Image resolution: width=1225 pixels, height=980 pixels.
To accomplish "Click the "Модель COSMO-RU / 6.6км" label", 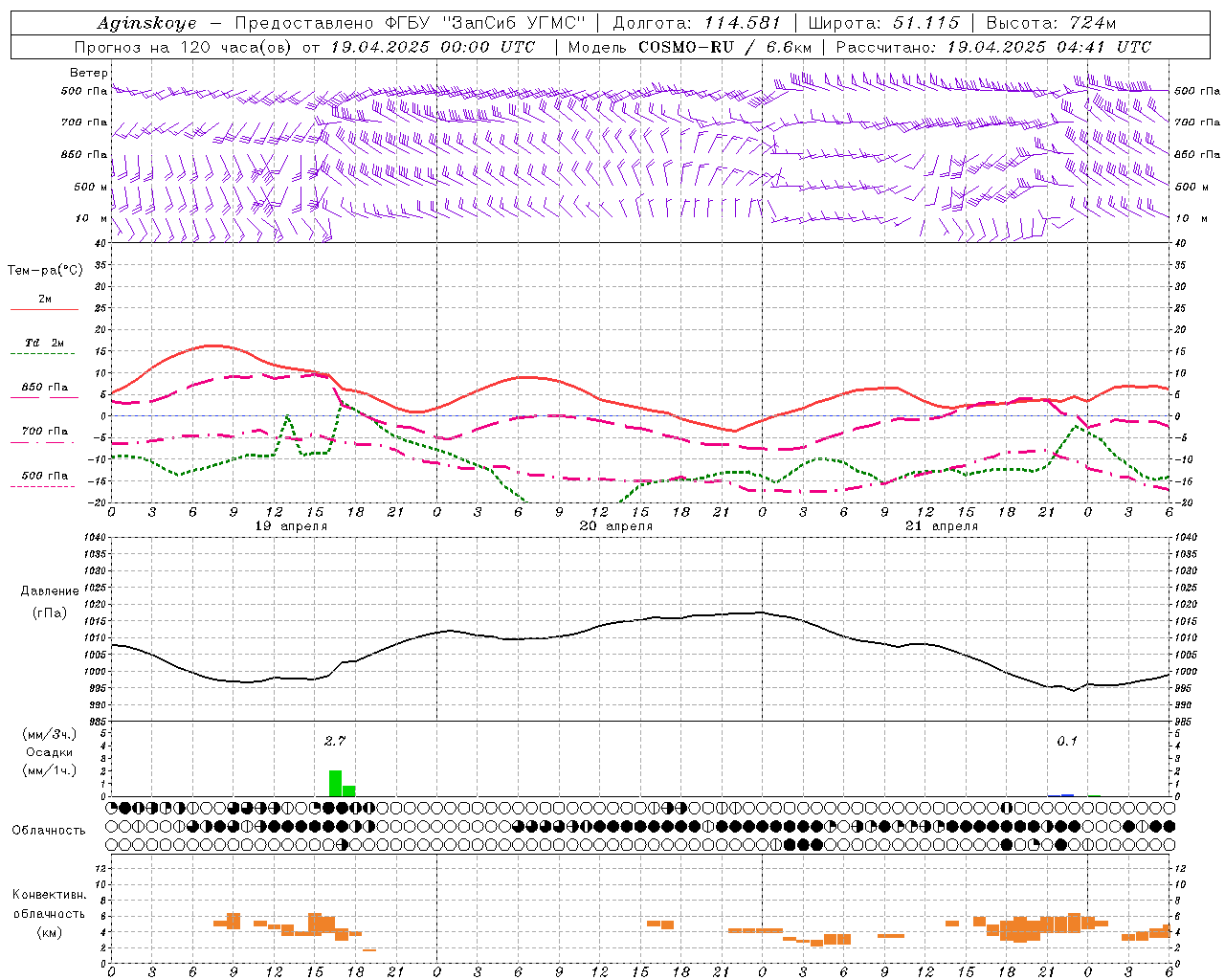I will (690, 47).
